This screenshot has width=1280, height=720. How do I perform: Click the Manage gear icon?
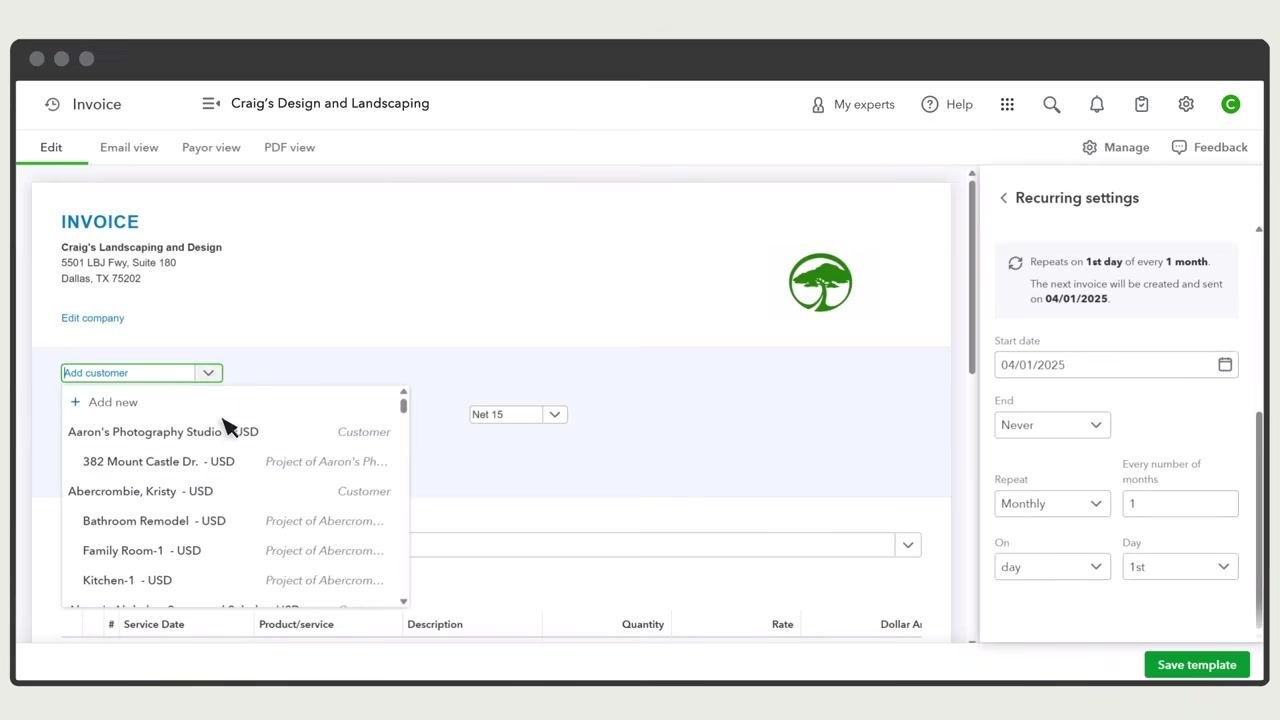click(x=1090, y=147)
